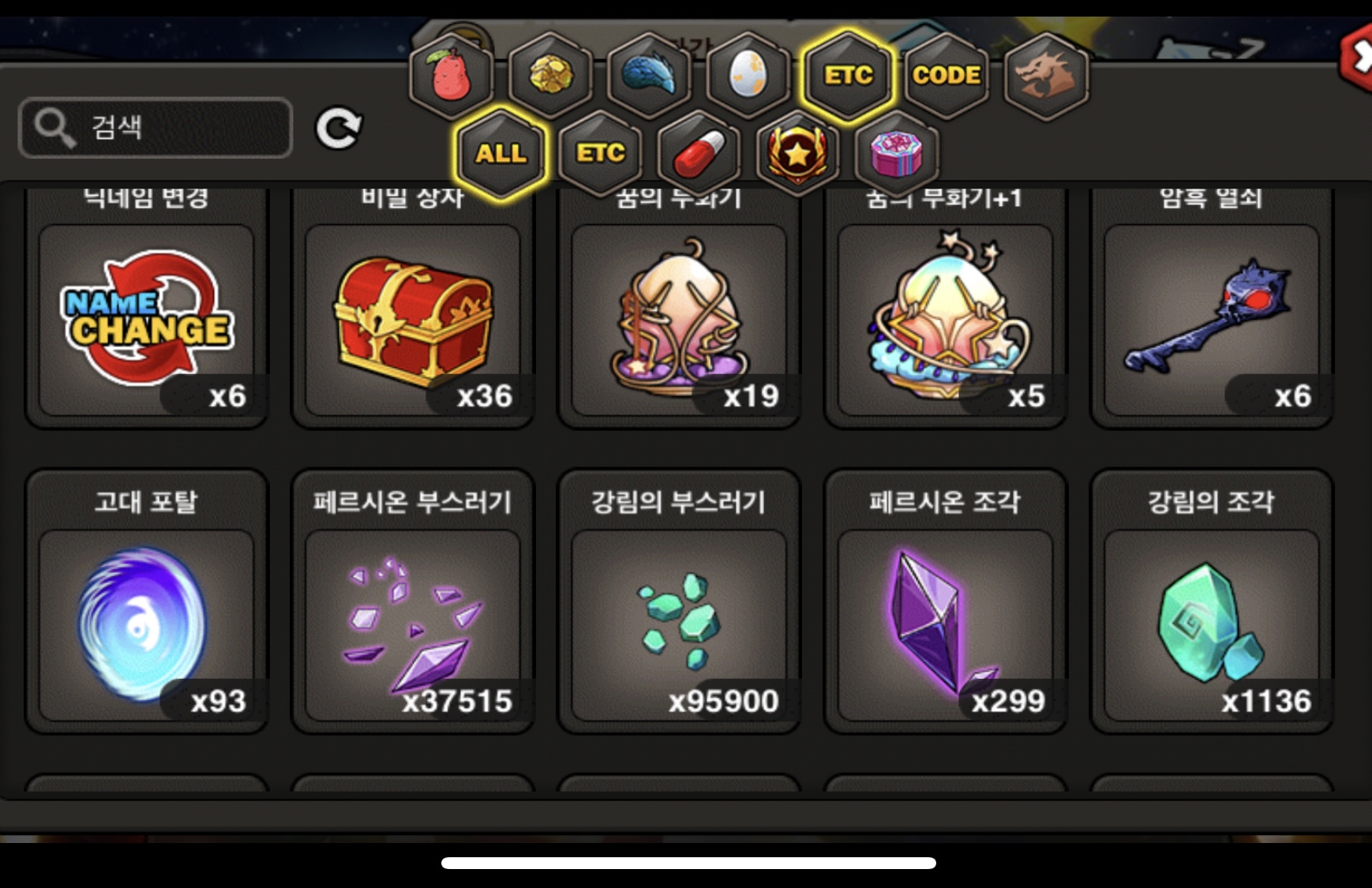Choose the ALL subcategory filter
Viewport: 1372px width, 888px height.
pyautogui.click(x=500, y=152)
